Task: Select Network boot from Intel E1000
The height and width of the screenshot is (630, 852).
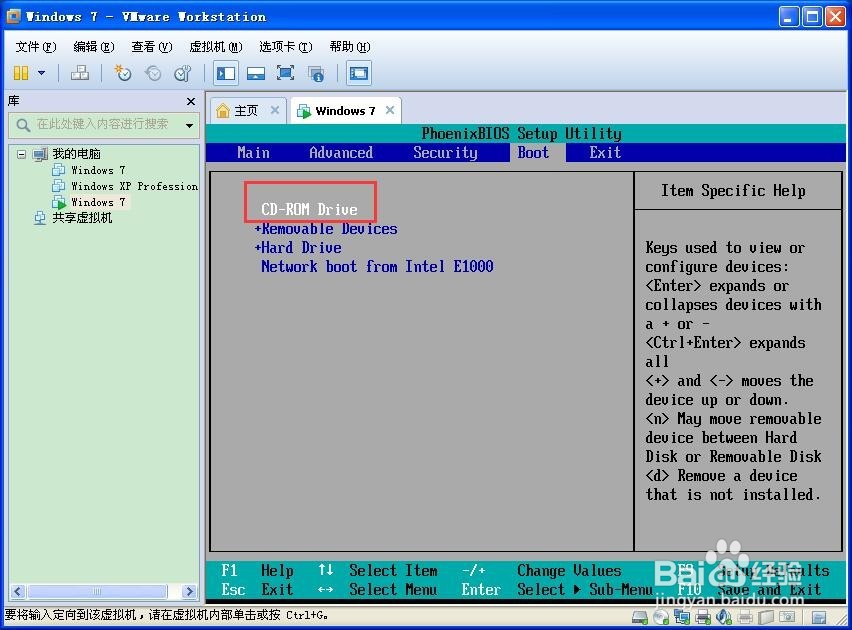Action: 377,266
